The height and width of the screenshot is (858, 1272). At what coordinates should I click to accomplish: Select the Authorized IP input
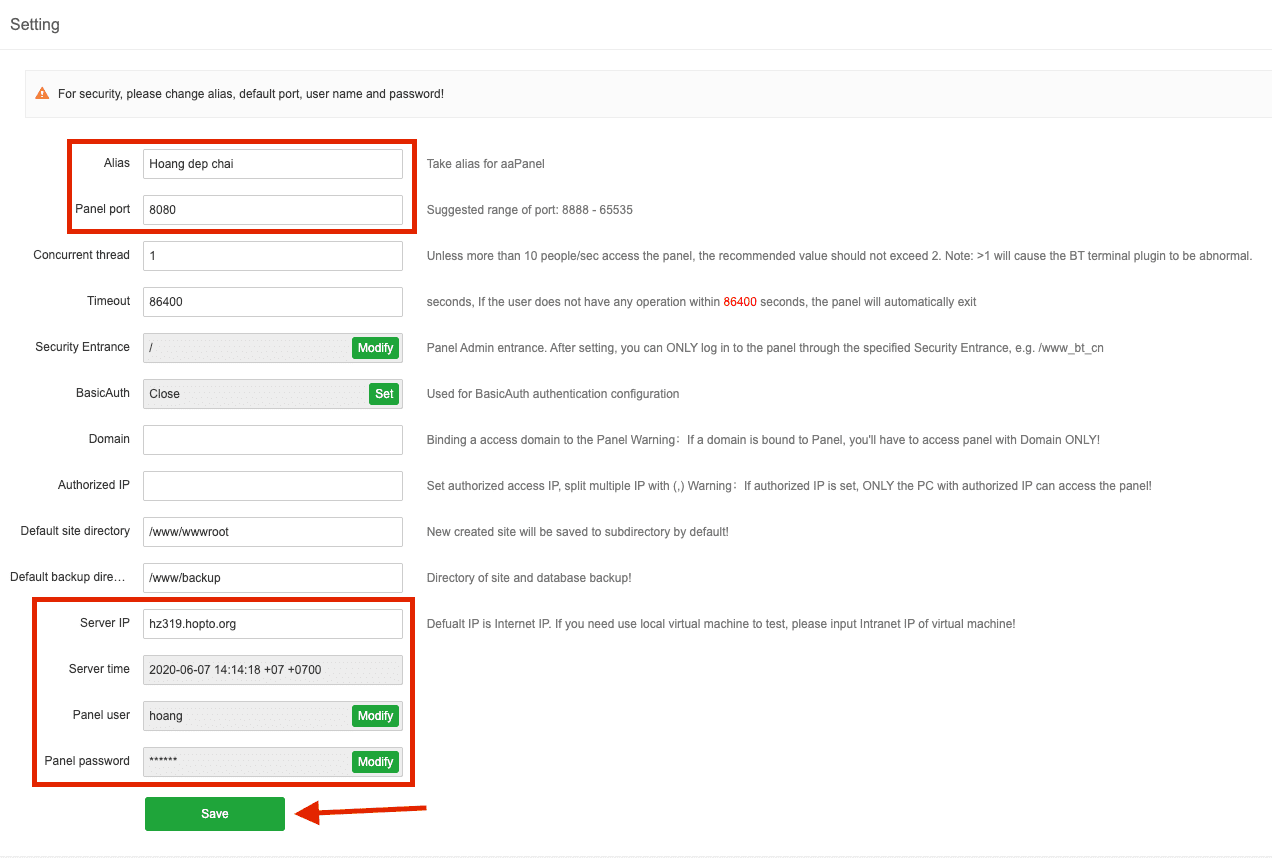click(x=272, y=486)
